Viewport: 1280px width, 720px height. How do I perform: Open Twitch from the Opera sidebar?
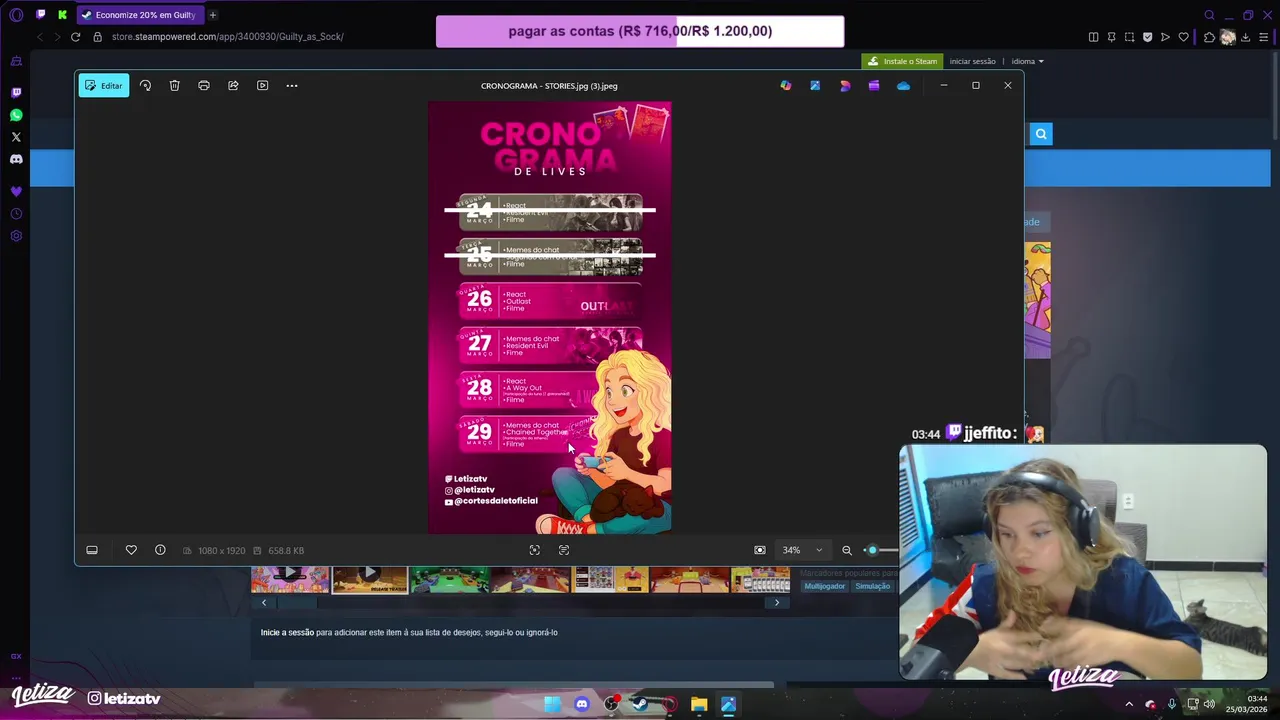point(16,93)
